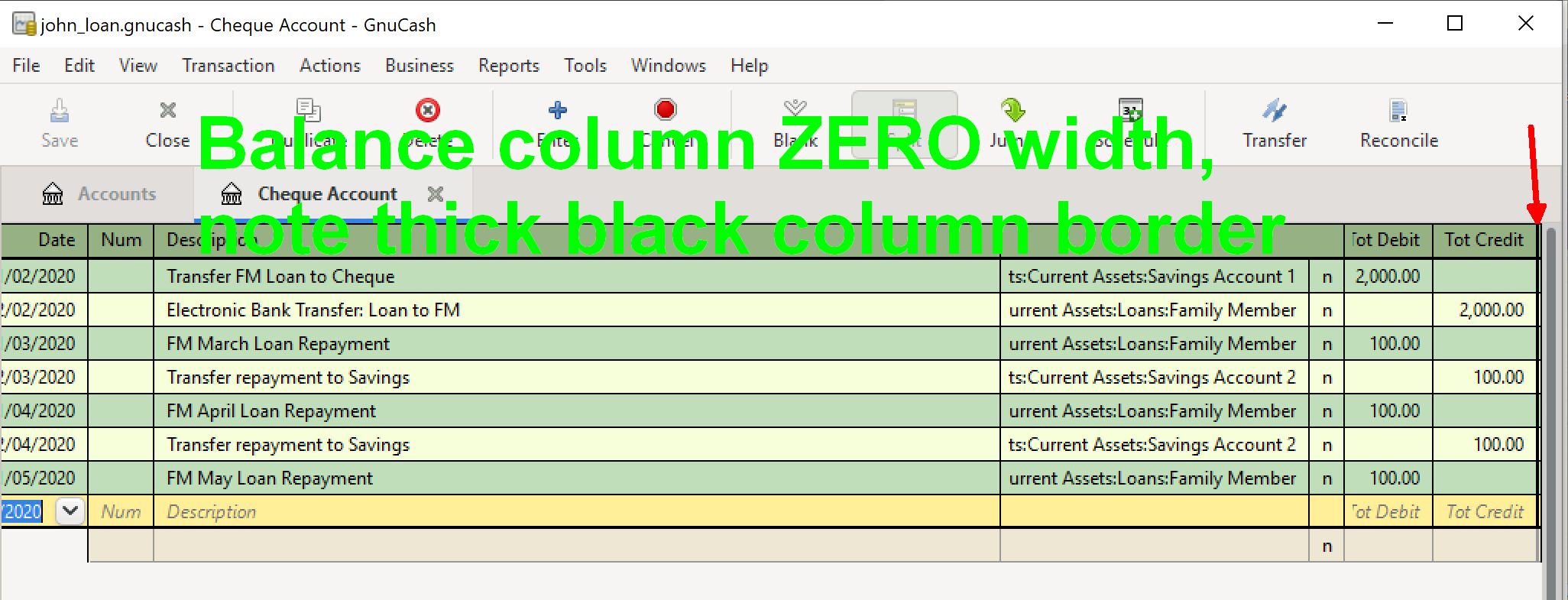Click the Date column header
Image resolution: width=1568 pixels, height=600 pixels.
[x=44, y=240]
